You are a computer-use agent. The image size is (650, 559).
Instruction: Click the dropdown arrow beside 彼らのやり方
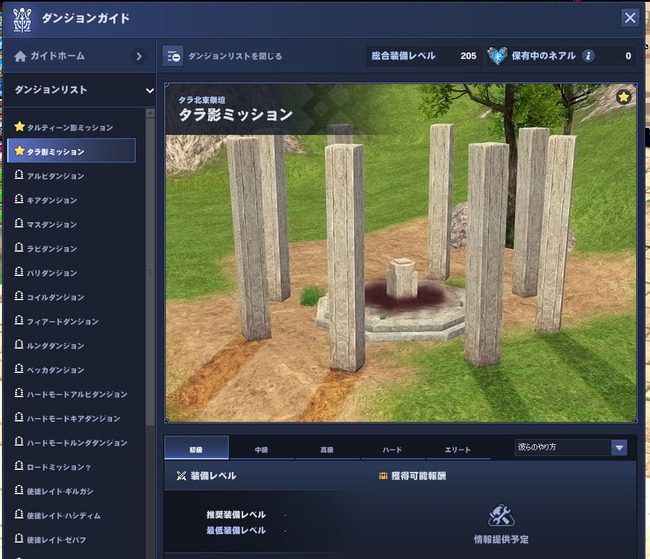pos(619,448)
